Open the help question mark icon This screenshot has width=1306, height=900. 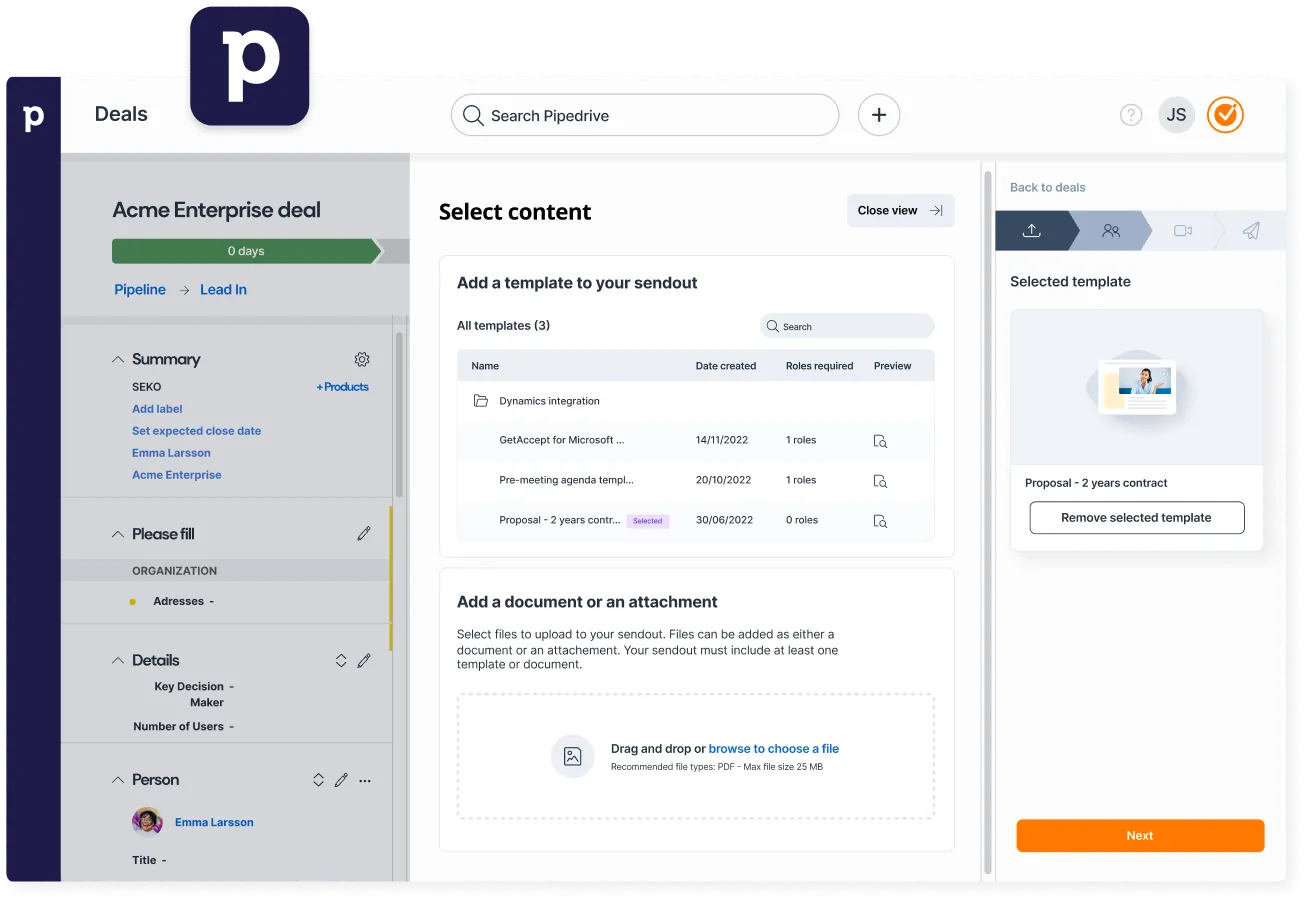(x=1131, y=115)
